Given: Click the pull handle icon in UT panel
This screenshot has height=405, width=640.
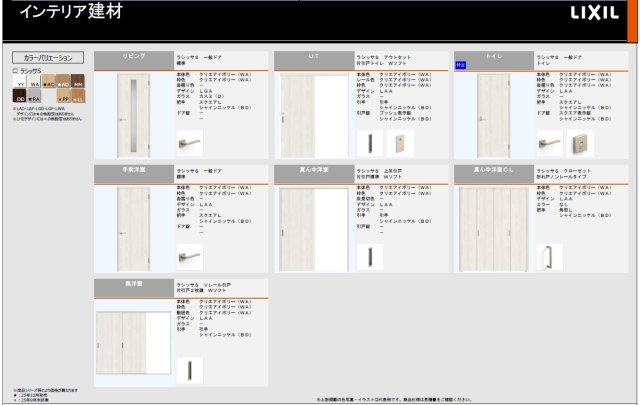Looking at the screenshot, I should [368, 142].
